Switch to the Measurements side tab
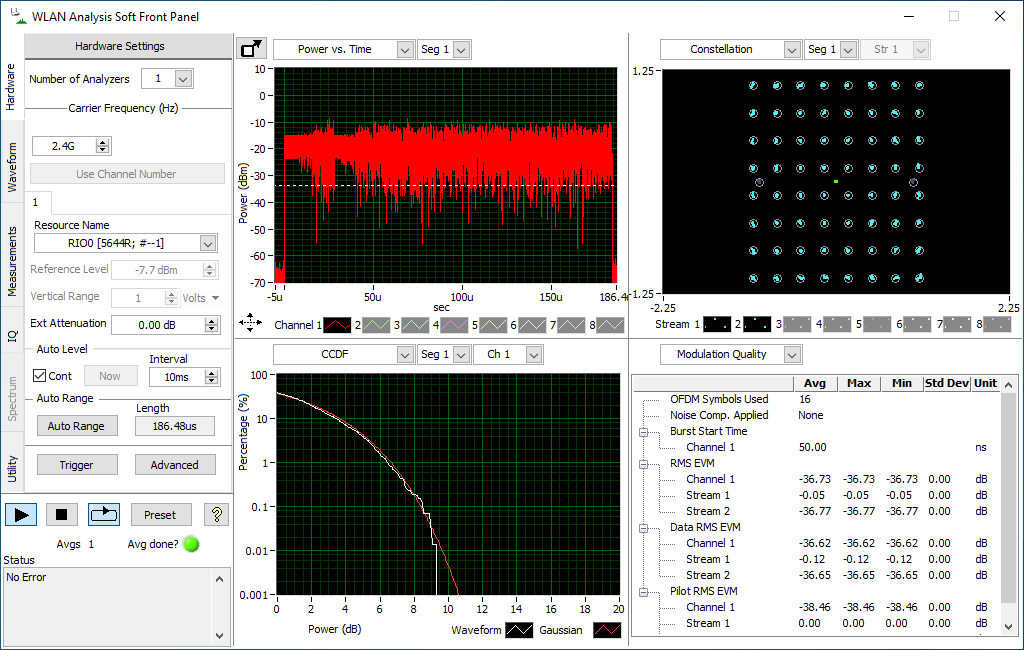Image resolution: width=1024 pixels, height=650 pixels. (x=11, y=262)
